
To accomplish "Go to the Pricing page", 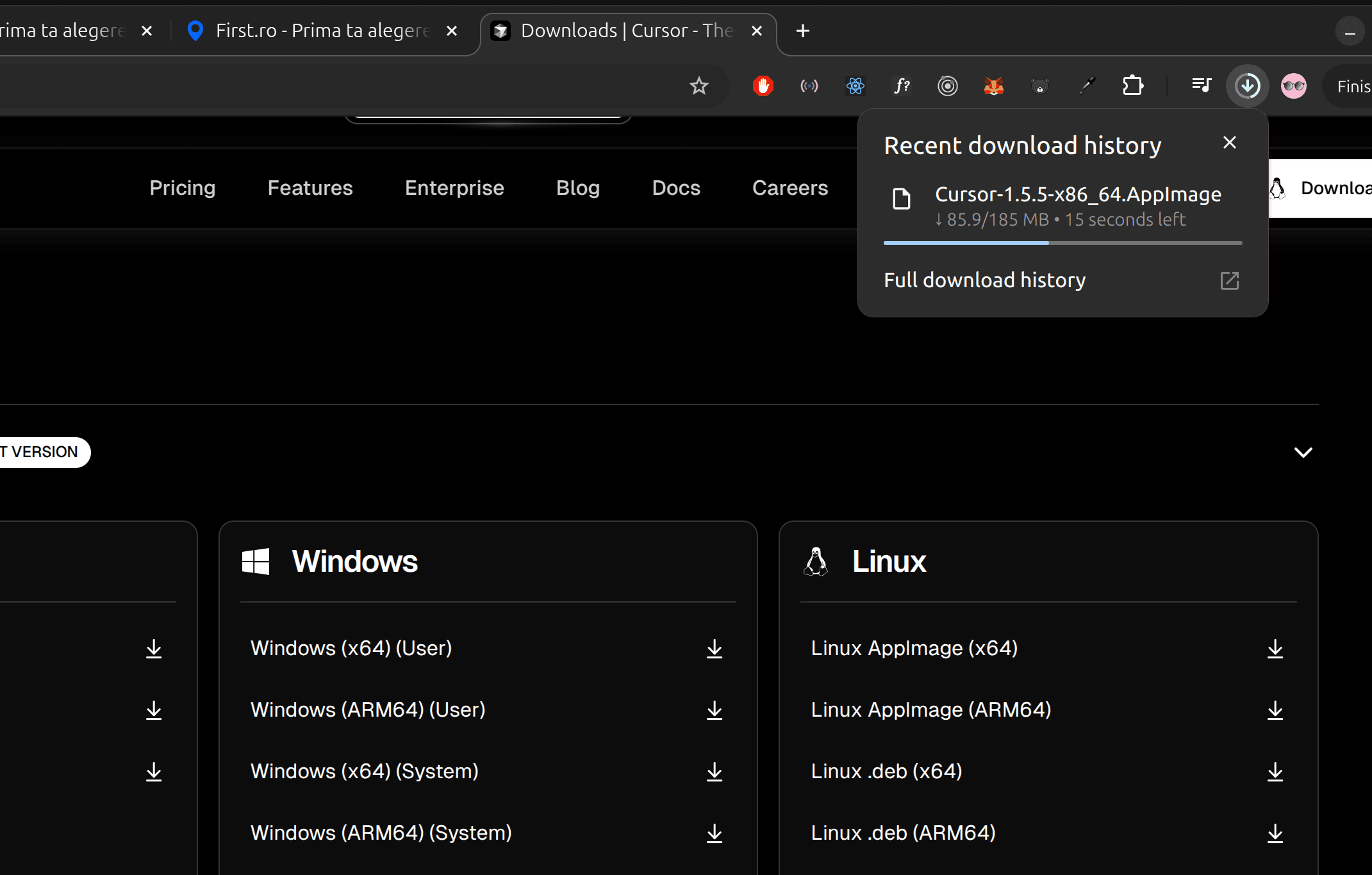I will pyautogui.click(x=183, y=188).
